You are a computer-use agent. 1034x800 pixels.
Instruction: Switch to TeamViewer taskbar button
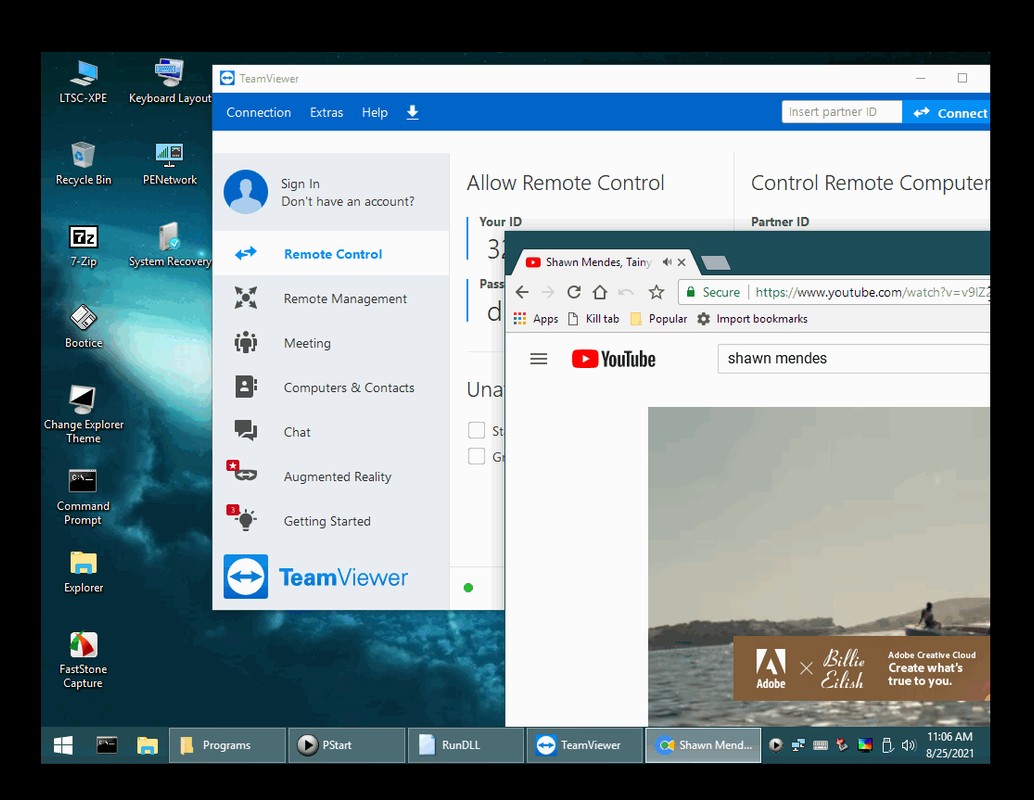click(584, 745)
